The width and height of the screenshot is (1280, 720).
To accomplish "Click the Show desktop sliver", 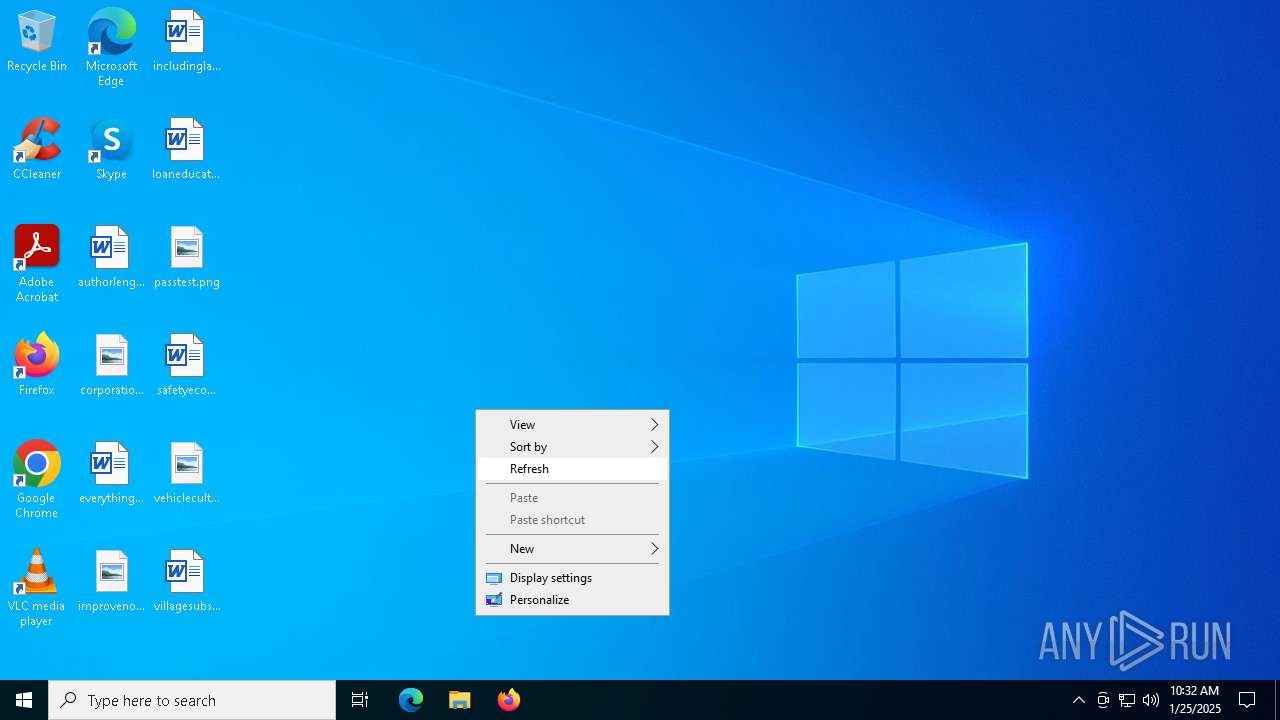I will coord(1277,700).
